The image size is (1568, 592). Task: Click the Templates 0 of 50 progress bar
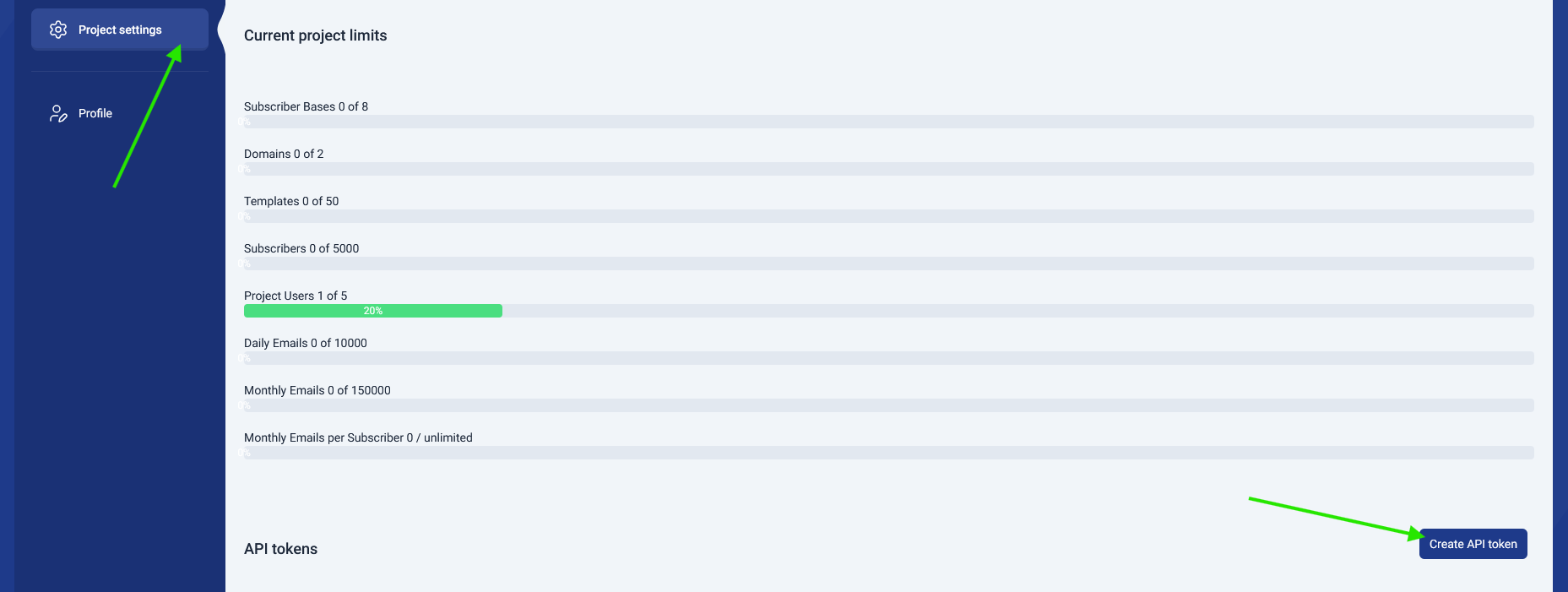[888, 216]
